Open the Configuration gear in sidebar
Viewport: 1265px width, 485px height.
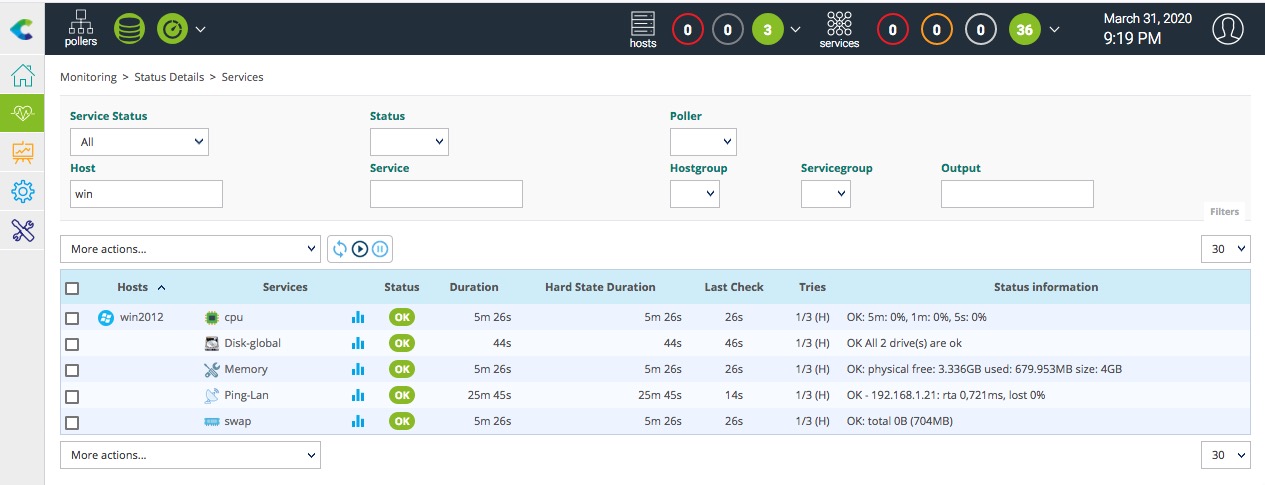click(x=22, y=191)
